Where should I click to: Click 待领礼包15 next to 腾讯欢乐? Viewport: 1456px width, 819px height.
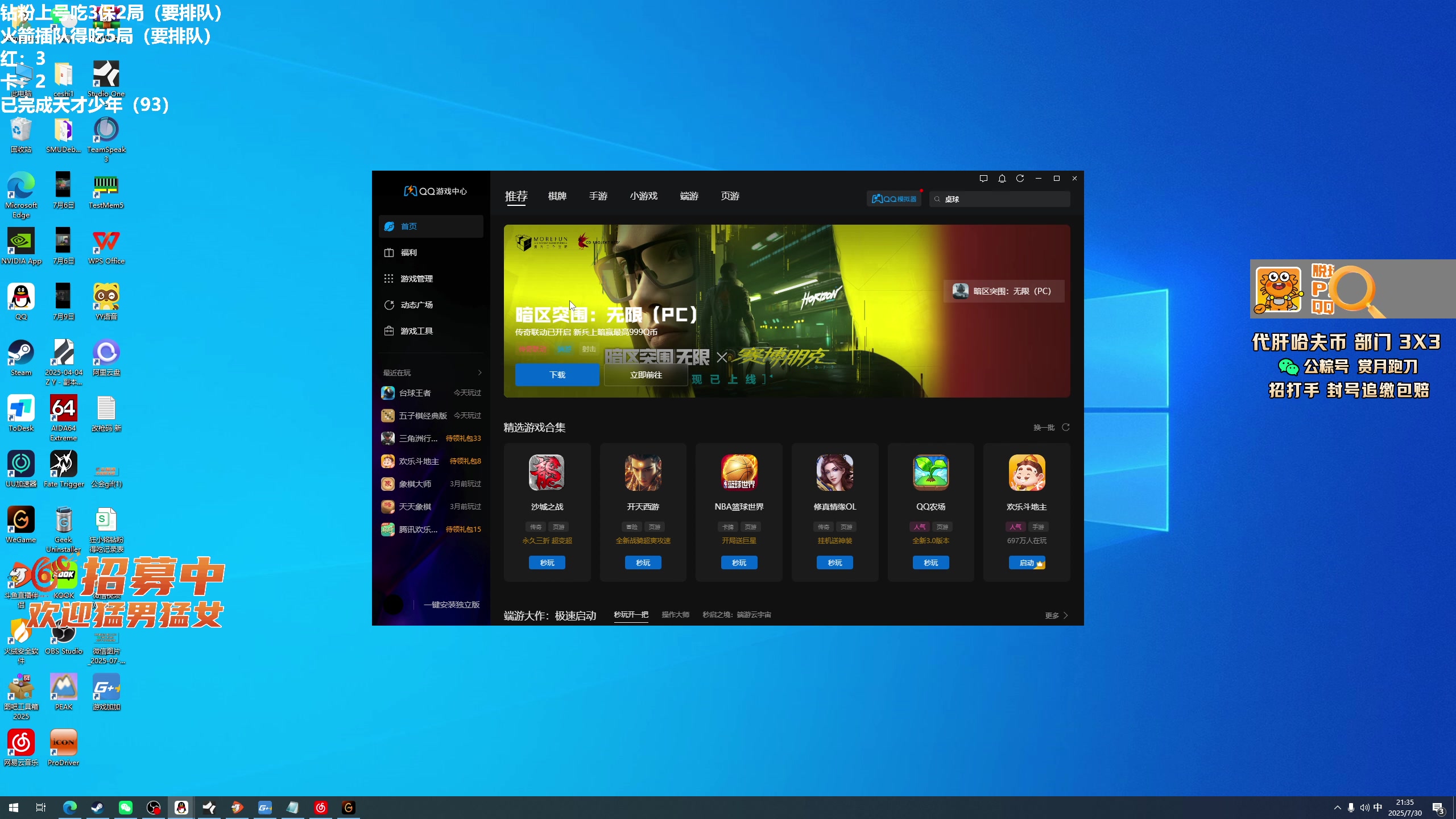pos(463,530)
